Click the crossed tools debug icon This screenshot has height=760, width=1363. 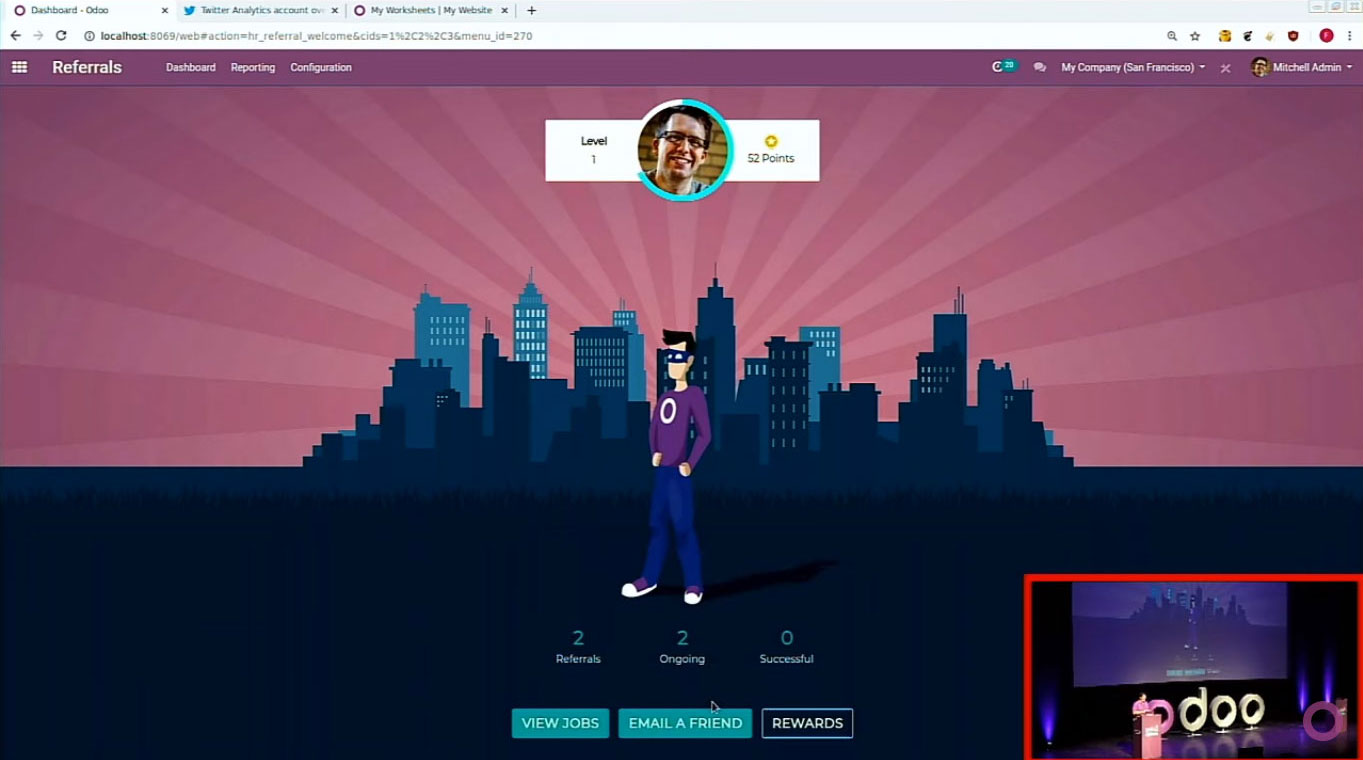click(x=1225, y=68)
